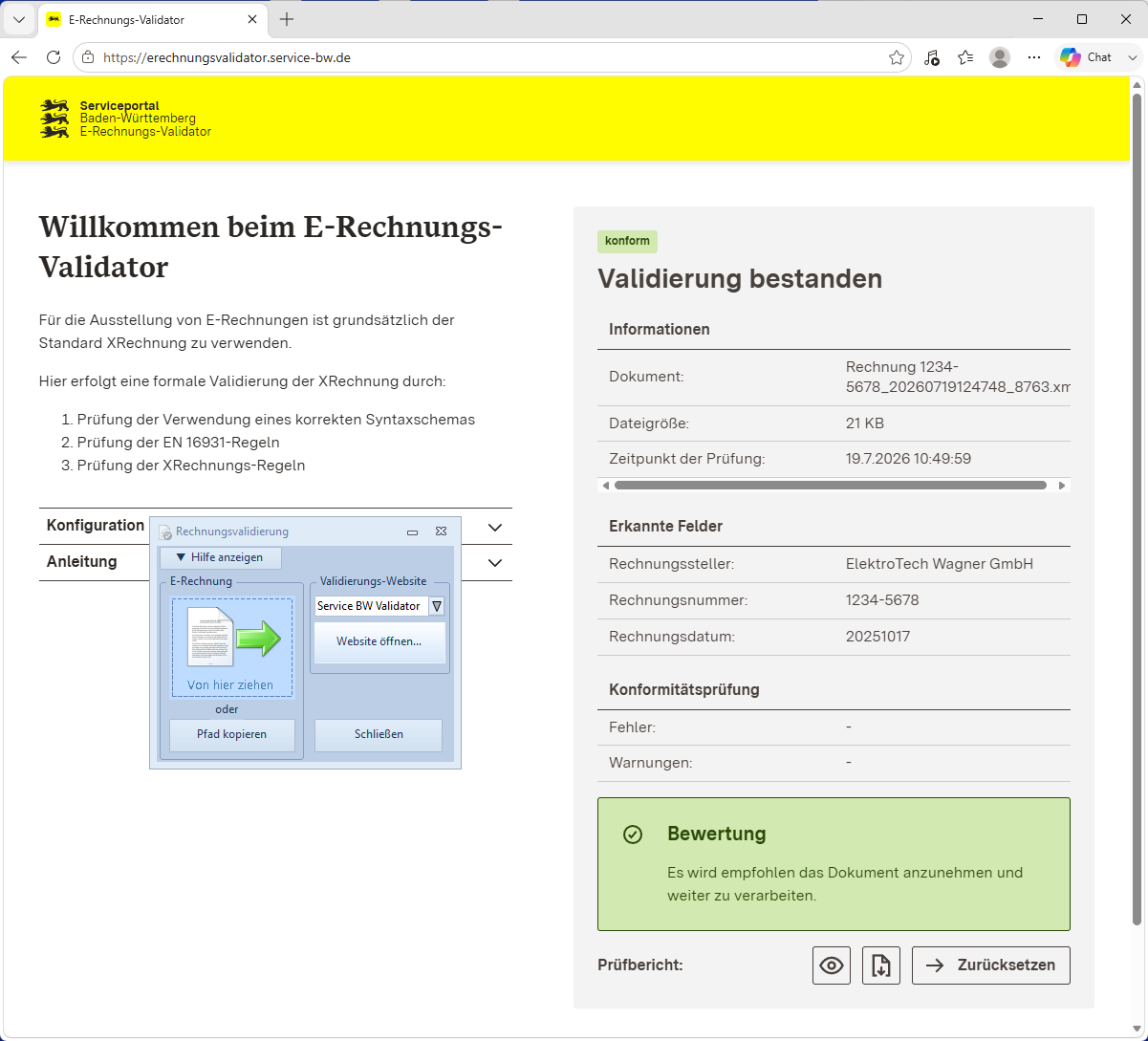The width and height of the screenshot is (1148, 1041).
Task: Click the site info lock icon
Action: (x=88, y=57)
